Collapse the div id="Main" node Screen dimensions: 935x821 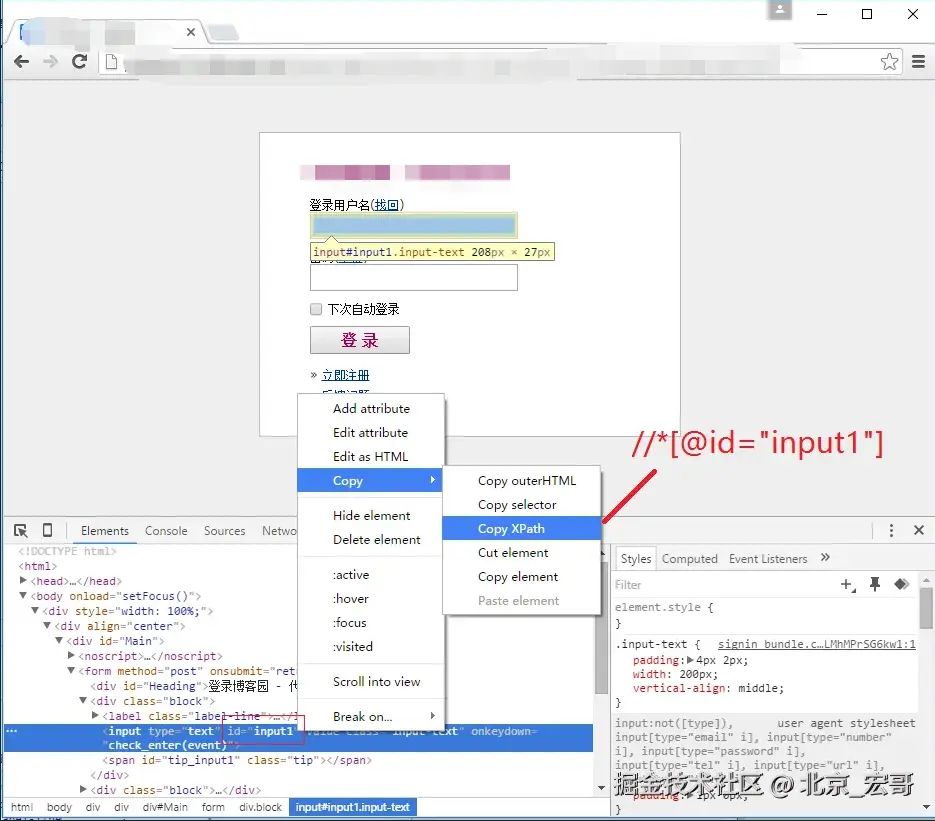click(59, 640)
